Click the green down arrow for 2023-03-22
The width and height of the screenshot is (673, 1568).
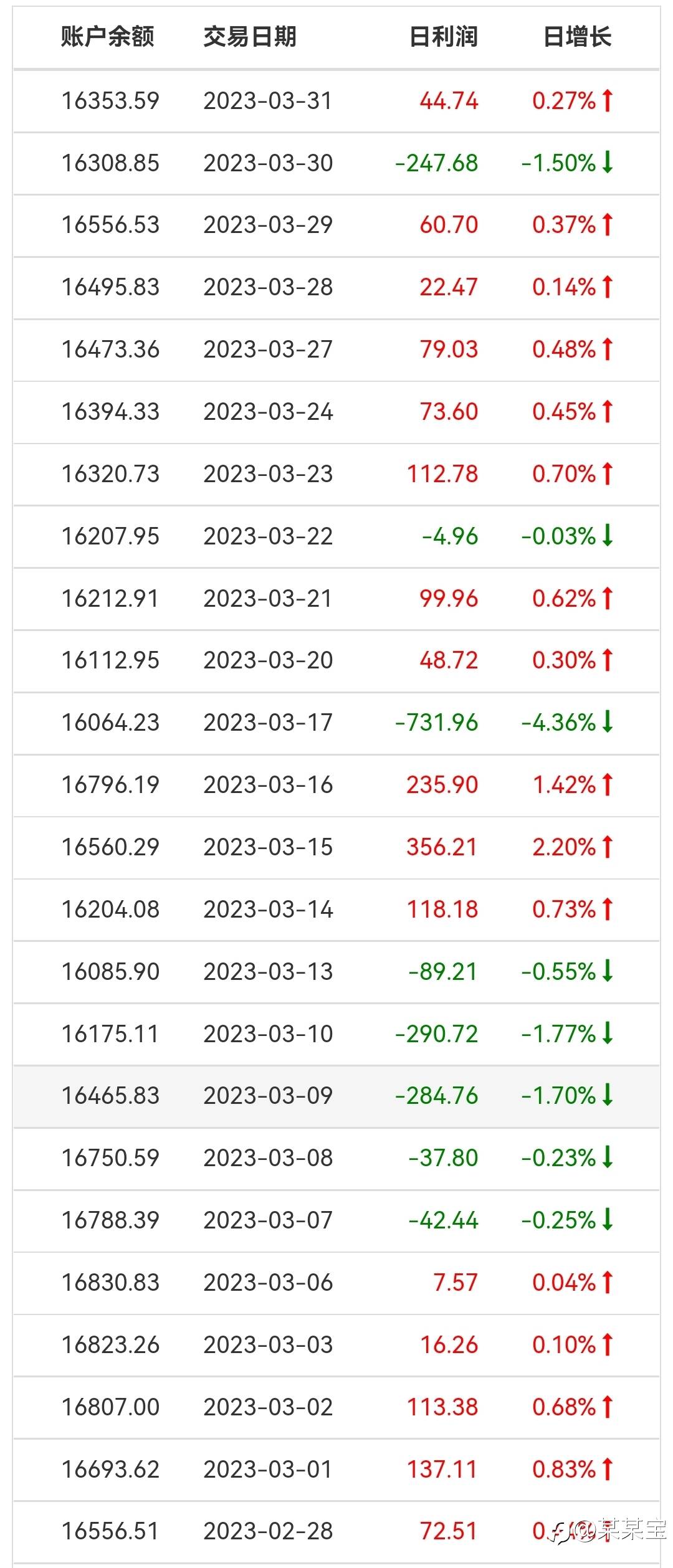[608, 536]
